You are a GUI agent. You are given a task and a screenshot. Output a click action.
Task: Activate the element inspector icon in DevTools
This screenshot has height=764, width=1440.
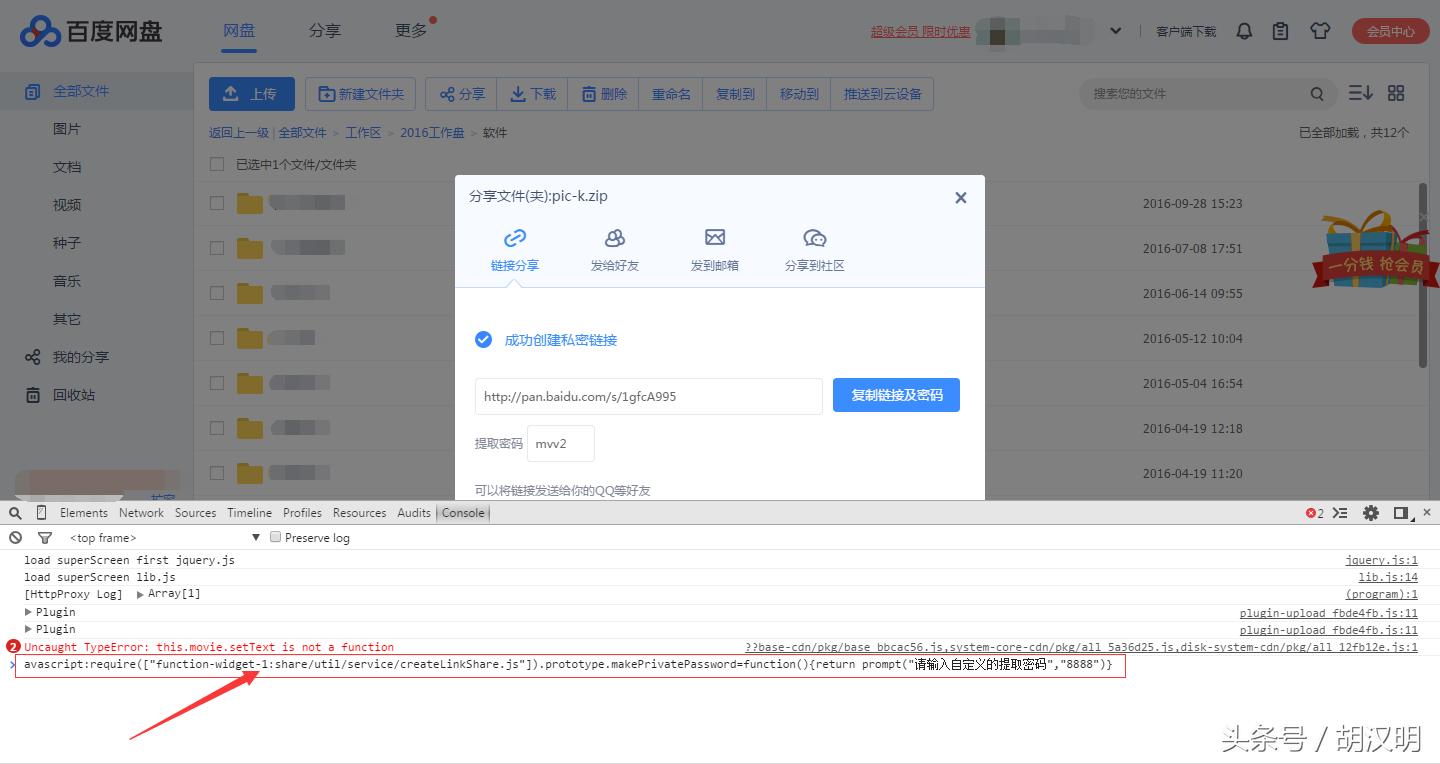click(15, 512)
